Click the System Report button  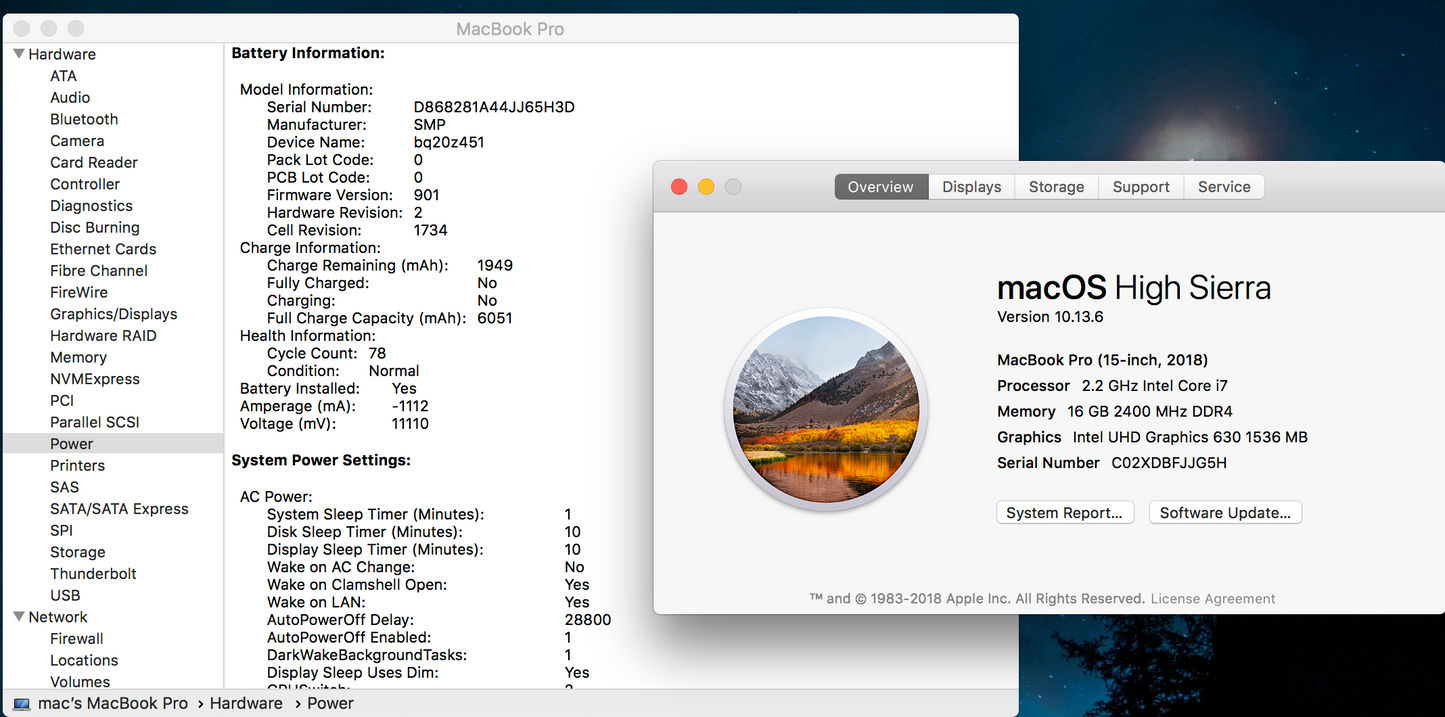1064,512
